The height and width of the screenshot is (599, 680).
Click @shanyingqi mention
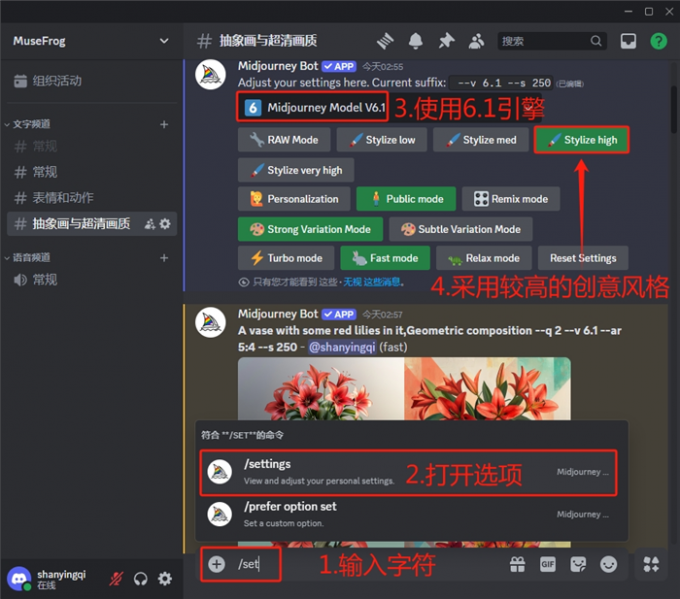(x=342, y=347)
